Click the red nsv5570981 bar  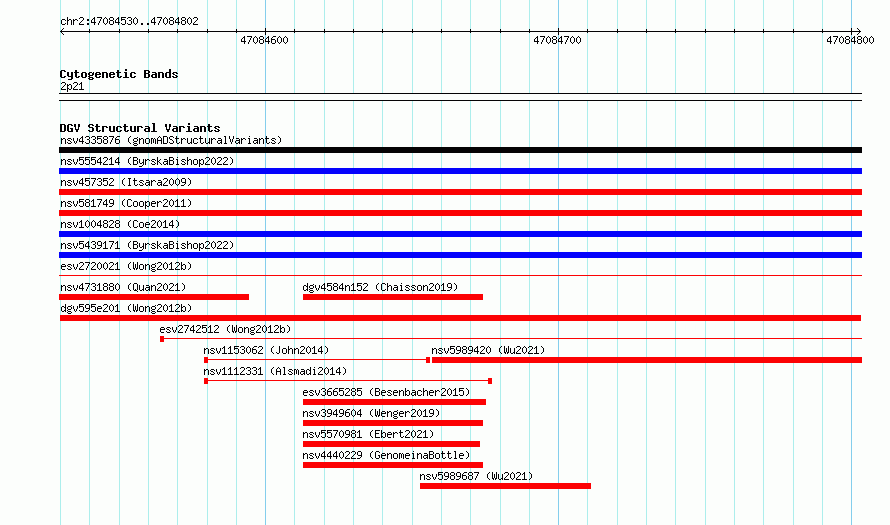point(391,444)
